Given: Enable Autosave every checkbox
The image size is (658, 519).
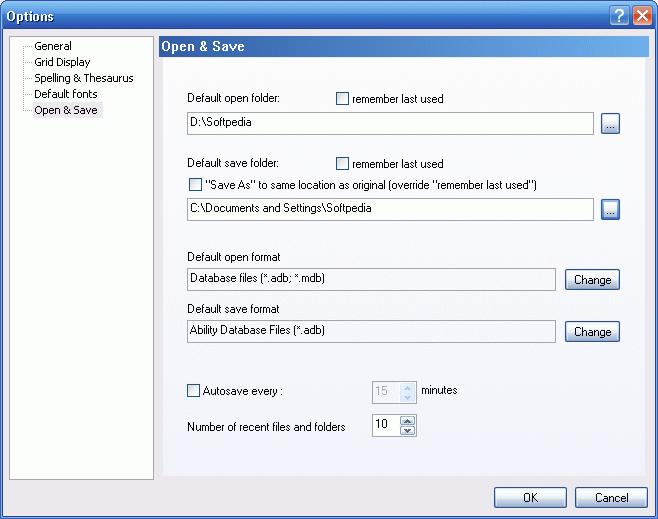Looking at the screenshot, I should pyautogui.click(x=193, y=391).
